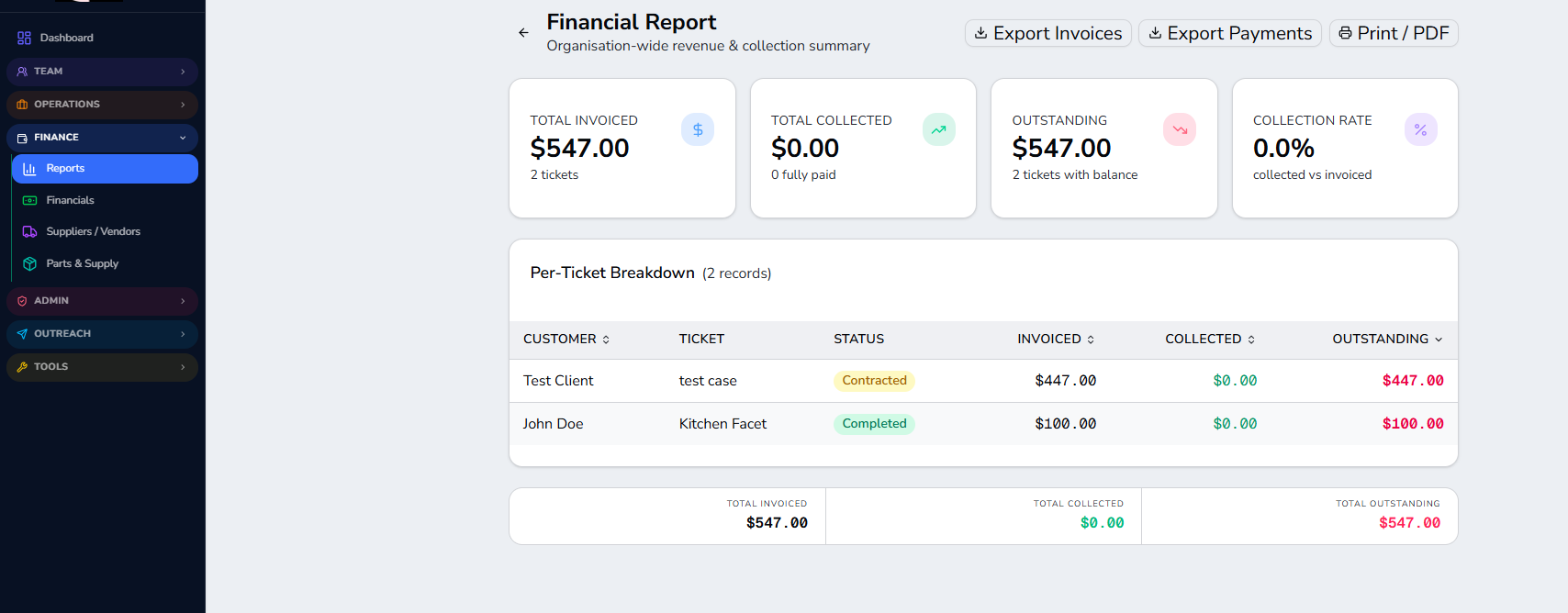1568x613 pixels.
Task: Click the Tools wrench icon
Action: pyautogui.click(x=22, y=367)
